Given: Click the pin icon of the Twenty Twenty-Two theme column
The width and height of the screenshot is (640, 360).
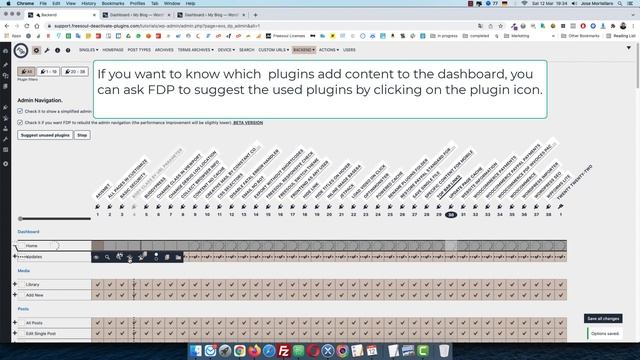Looking at the screenshot, I should (560, 207).
